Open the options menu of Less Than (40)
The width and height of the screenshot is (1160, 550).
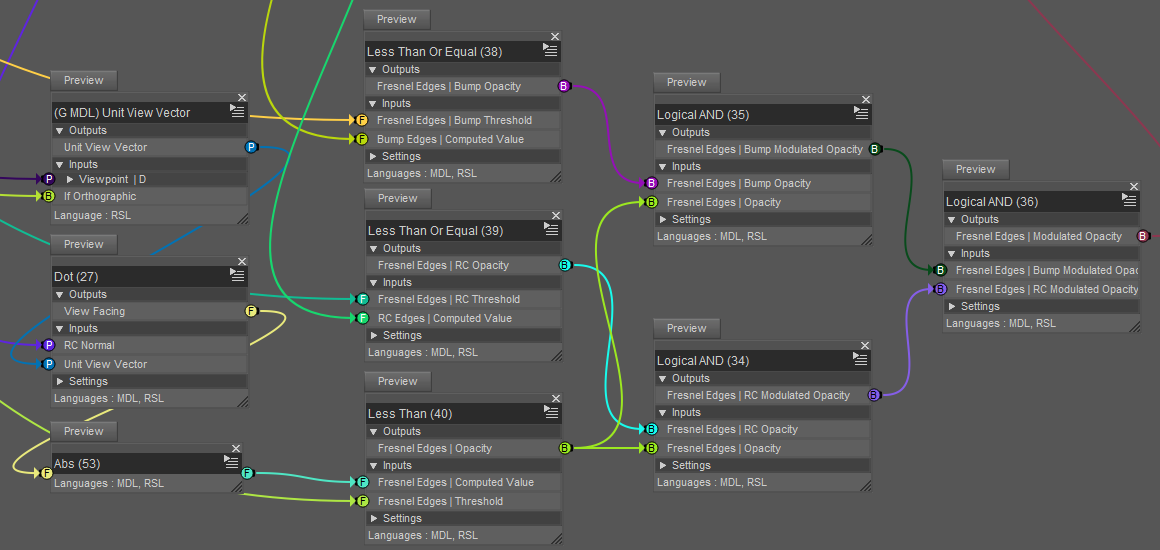(x=552, y=412)
